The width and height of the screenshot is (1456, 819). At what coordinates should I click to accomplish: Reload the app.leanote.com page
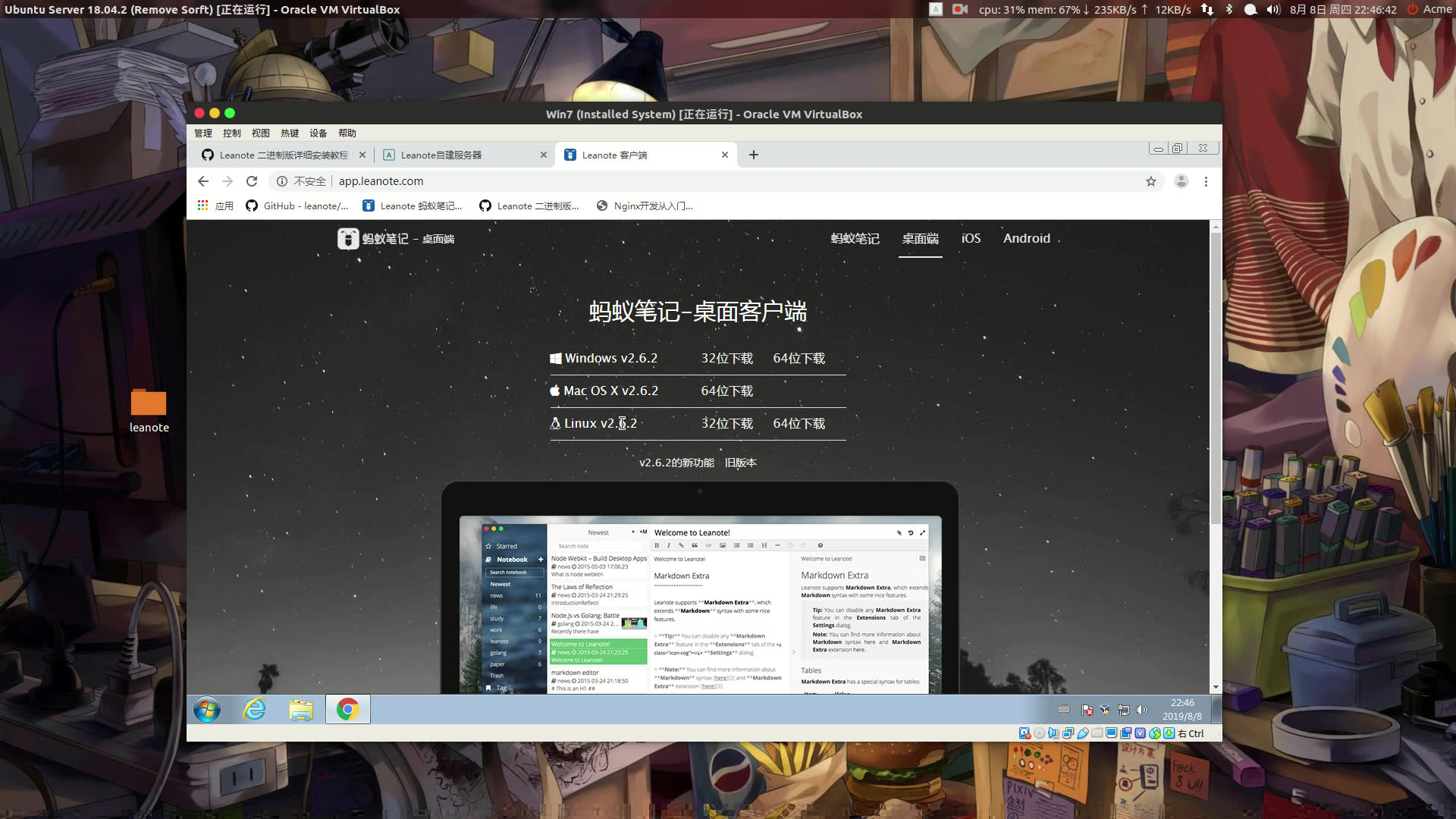coord(252,181)
